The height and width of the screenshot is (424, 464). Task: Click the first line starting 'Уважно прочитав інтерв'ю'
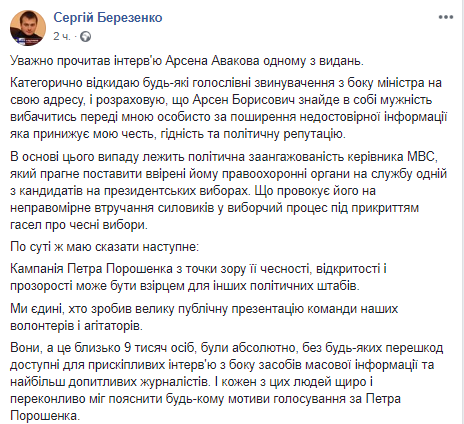click(x=187, y=61)
